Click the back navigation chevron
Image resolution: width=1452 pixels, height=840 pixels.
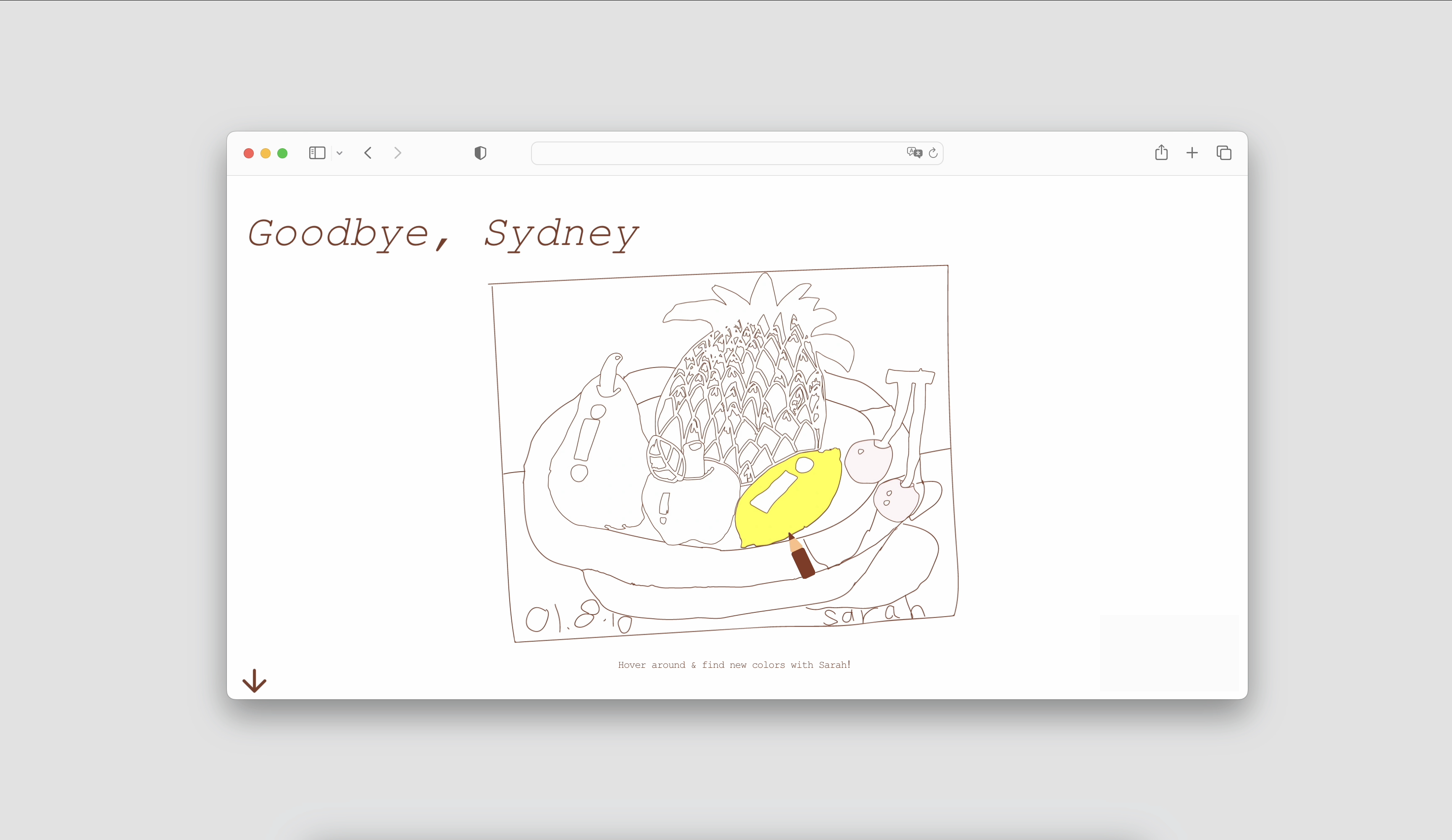pyautogui.click(x=368, y=153)
